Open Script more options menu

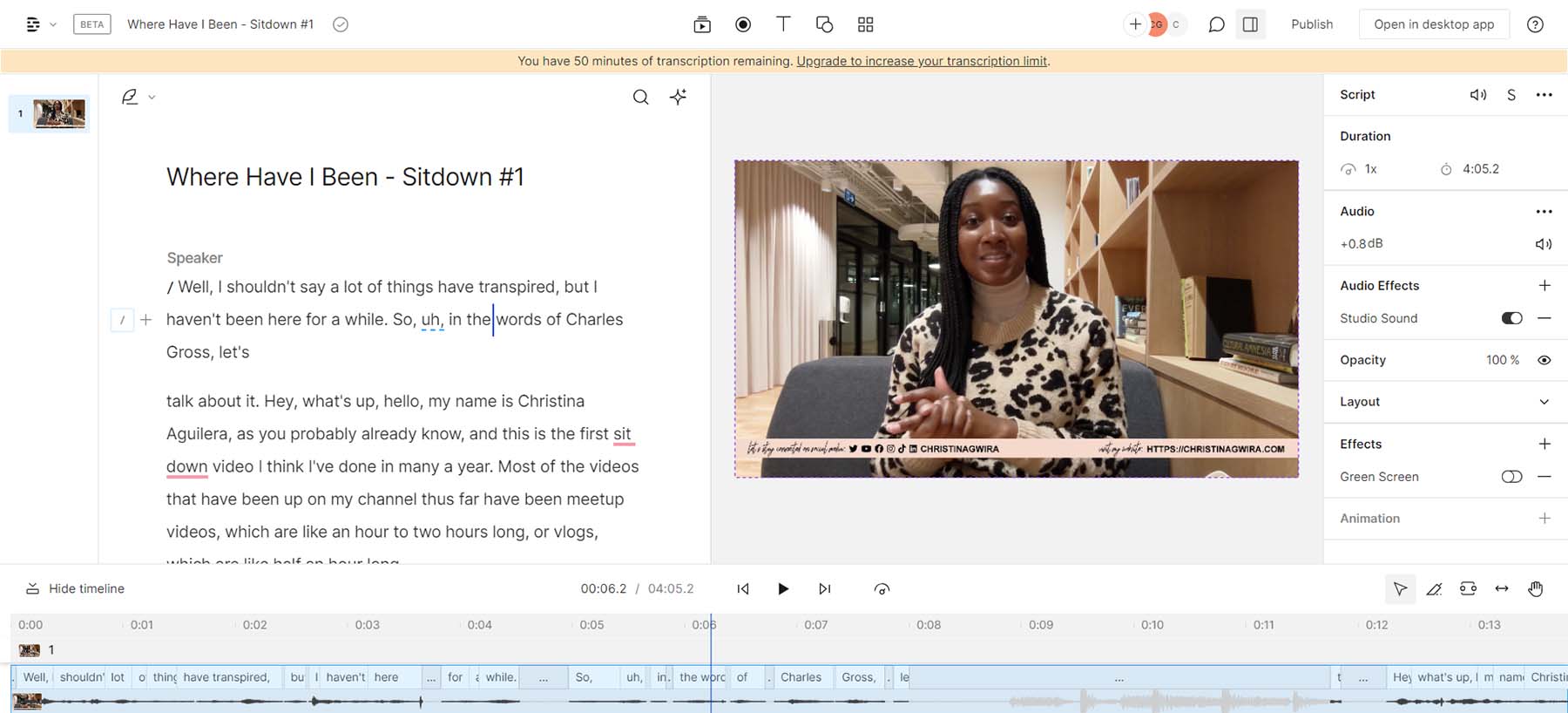tap(1544, 94)
